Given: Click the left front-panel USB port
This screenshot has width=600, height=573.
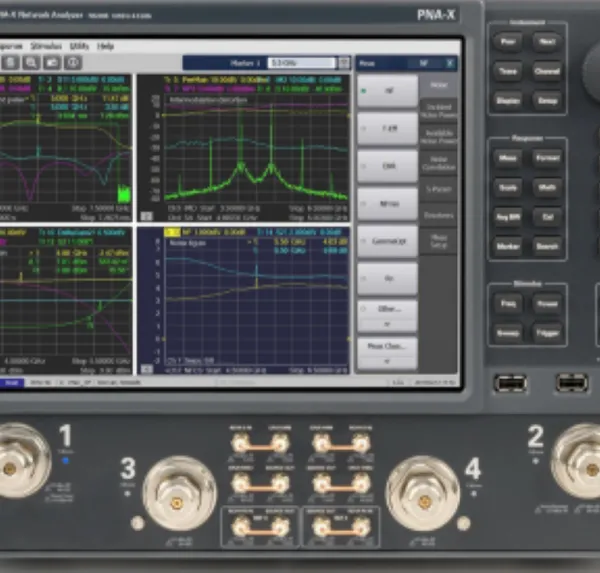Looking at the screenshot, I should (x=510, y=384).
